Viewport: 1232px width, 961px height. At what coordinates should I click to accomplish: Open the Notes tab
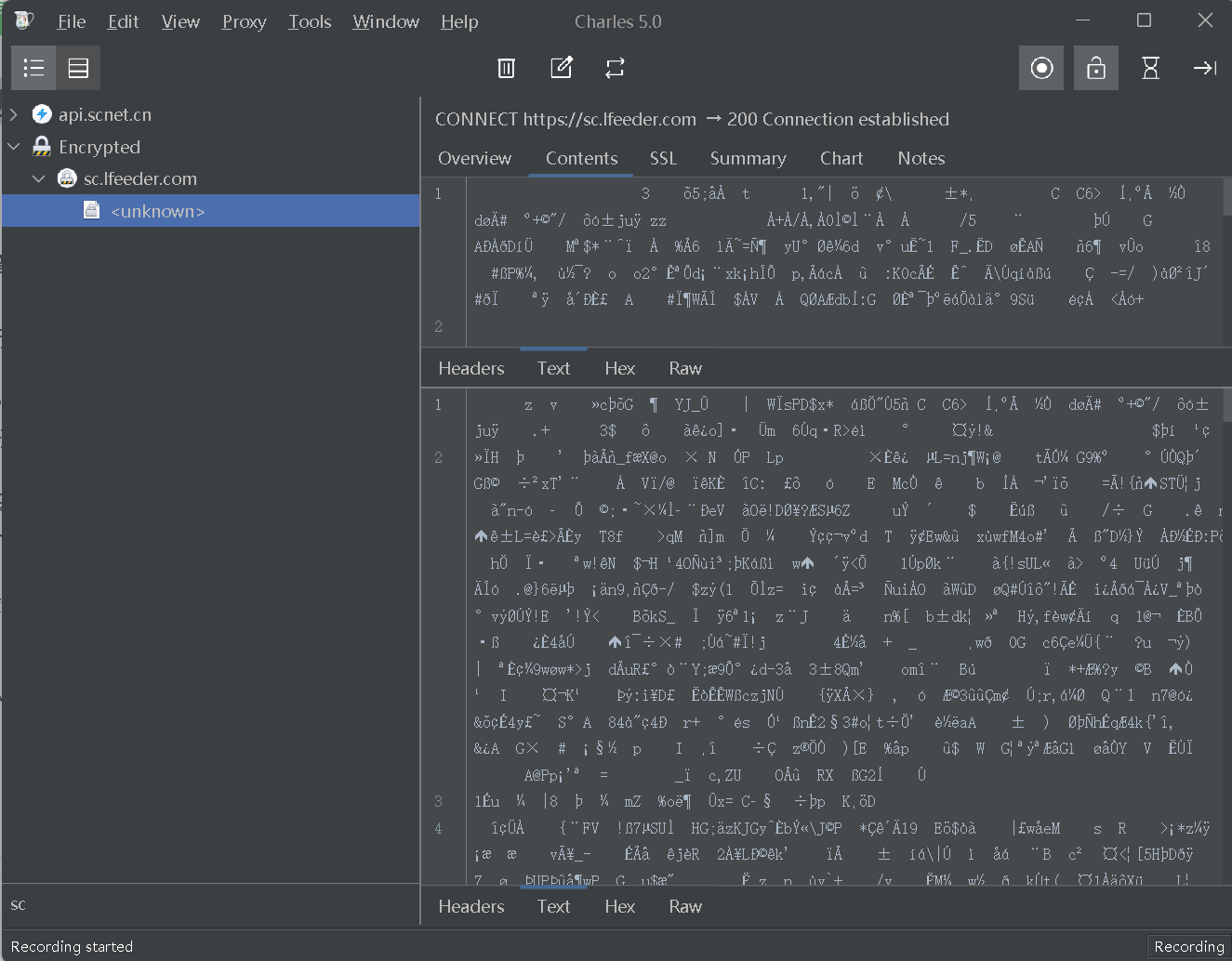(921, 158)
